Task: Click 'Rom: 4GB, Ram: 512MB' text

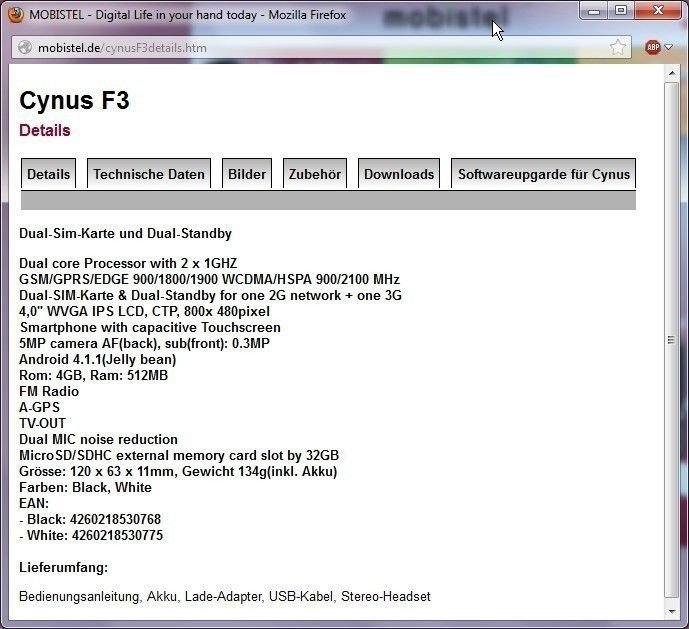Action: (94, 375)
